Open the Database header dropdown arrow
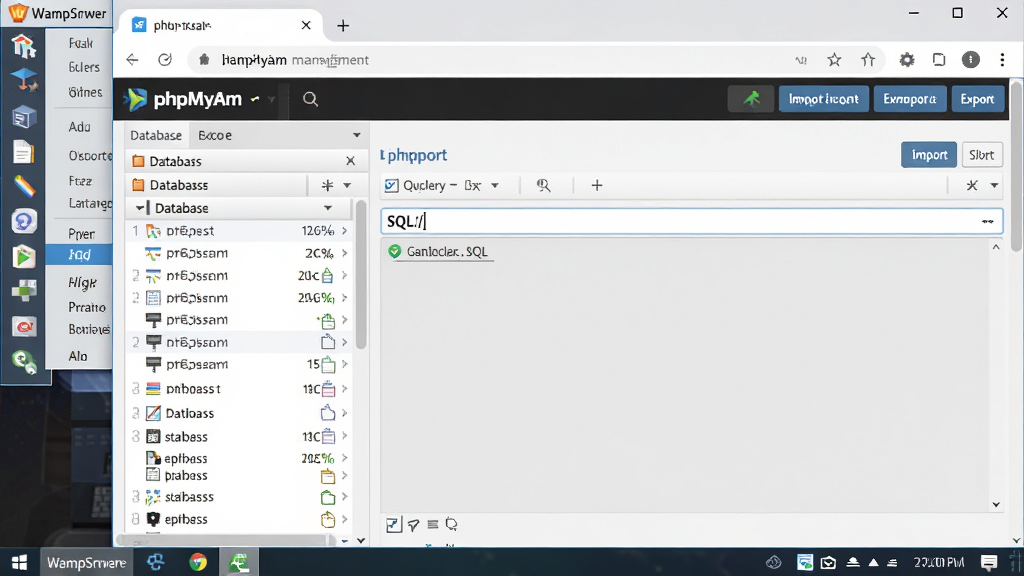The image size is (1024, 576). tap(328, 208)
